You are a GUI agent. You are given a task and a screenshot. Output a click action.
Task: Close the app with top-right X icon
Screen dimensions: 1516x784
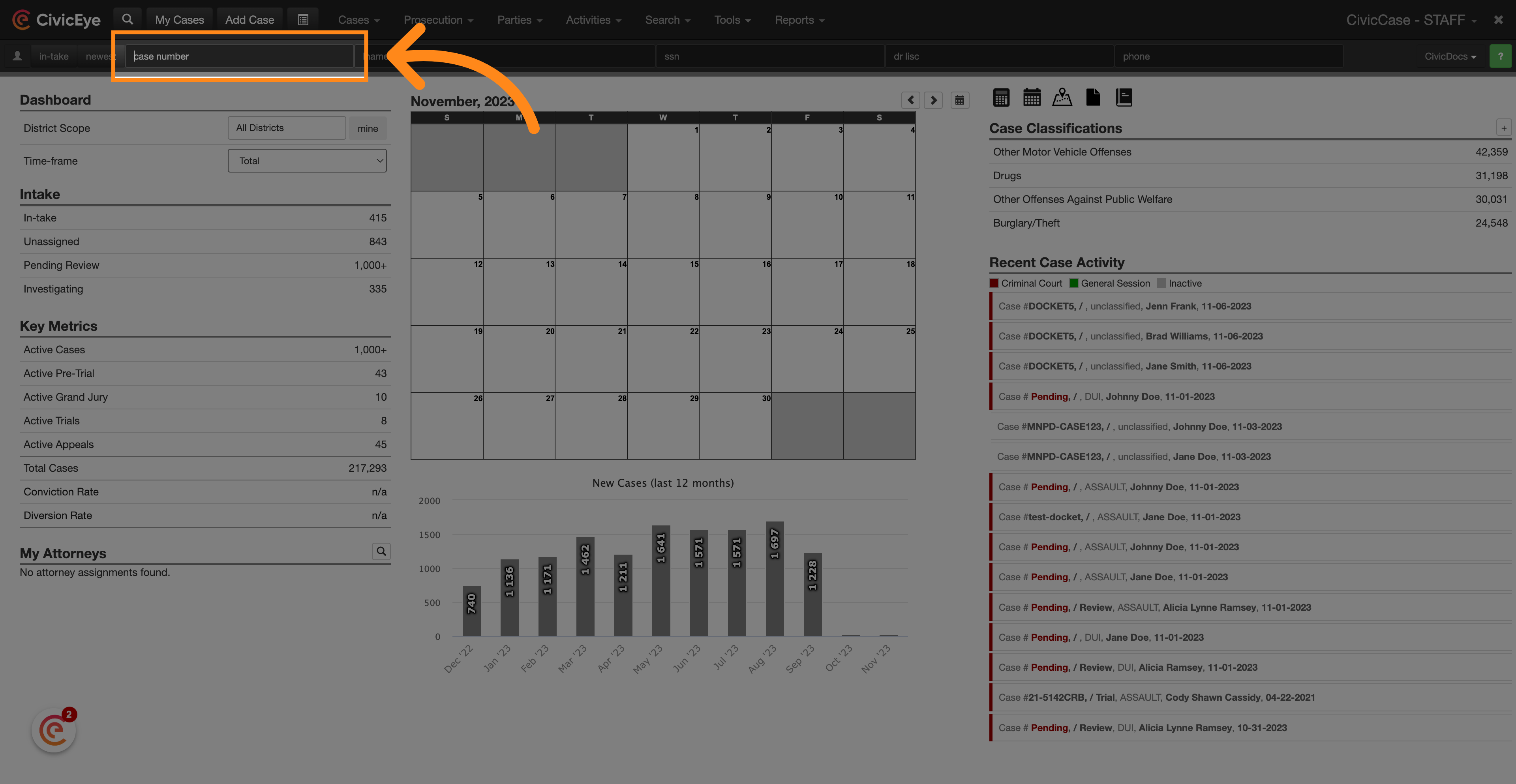point(1498,19)
